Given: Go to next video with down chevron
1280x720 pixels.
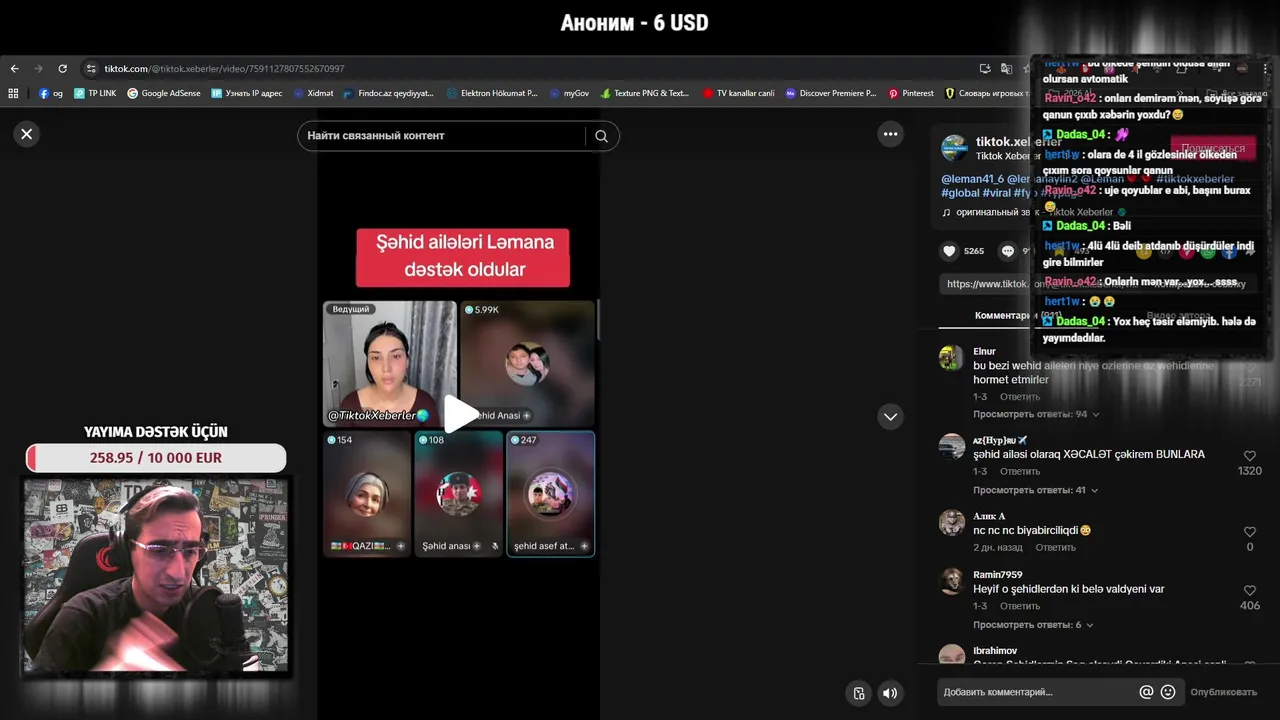Looking at the screenshot, I should tap(890, 416).
